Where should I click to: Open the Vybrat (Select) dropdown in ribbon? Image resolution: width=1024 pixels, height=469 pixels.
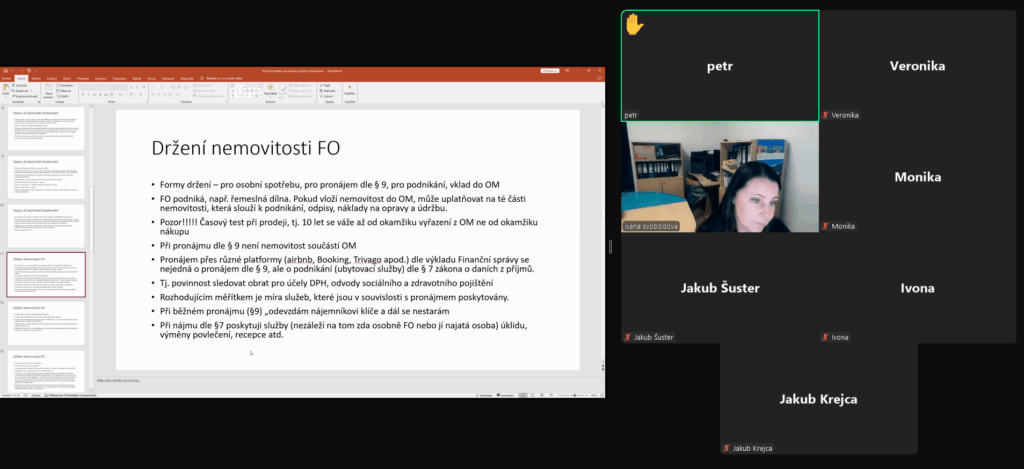(327, 96)
